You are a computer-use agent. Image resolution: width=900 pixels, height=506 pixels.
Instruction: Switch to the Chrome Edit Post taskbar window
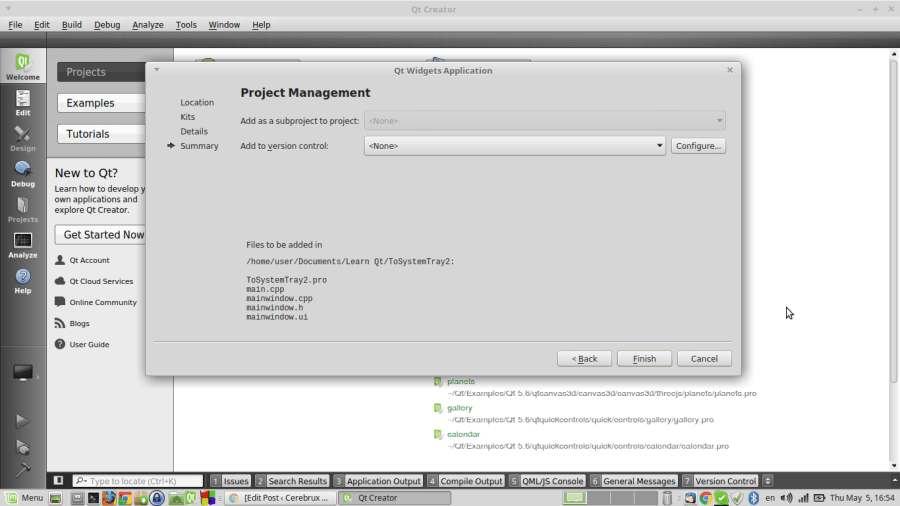click(280, 498)
